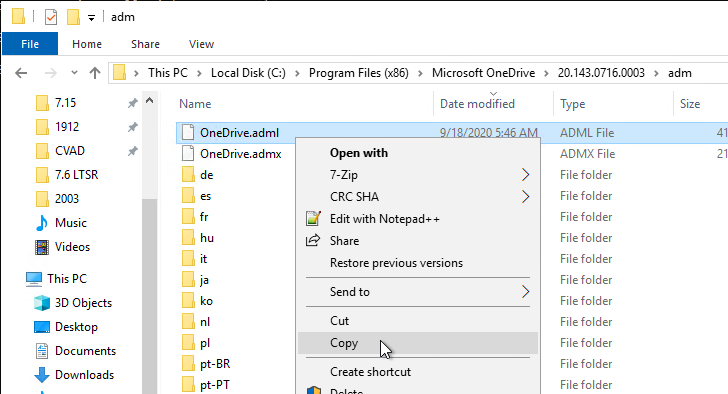Click 20.143.0716.0003 breadcrumb
The image size is (728, 394).
[x=601, y=73]
